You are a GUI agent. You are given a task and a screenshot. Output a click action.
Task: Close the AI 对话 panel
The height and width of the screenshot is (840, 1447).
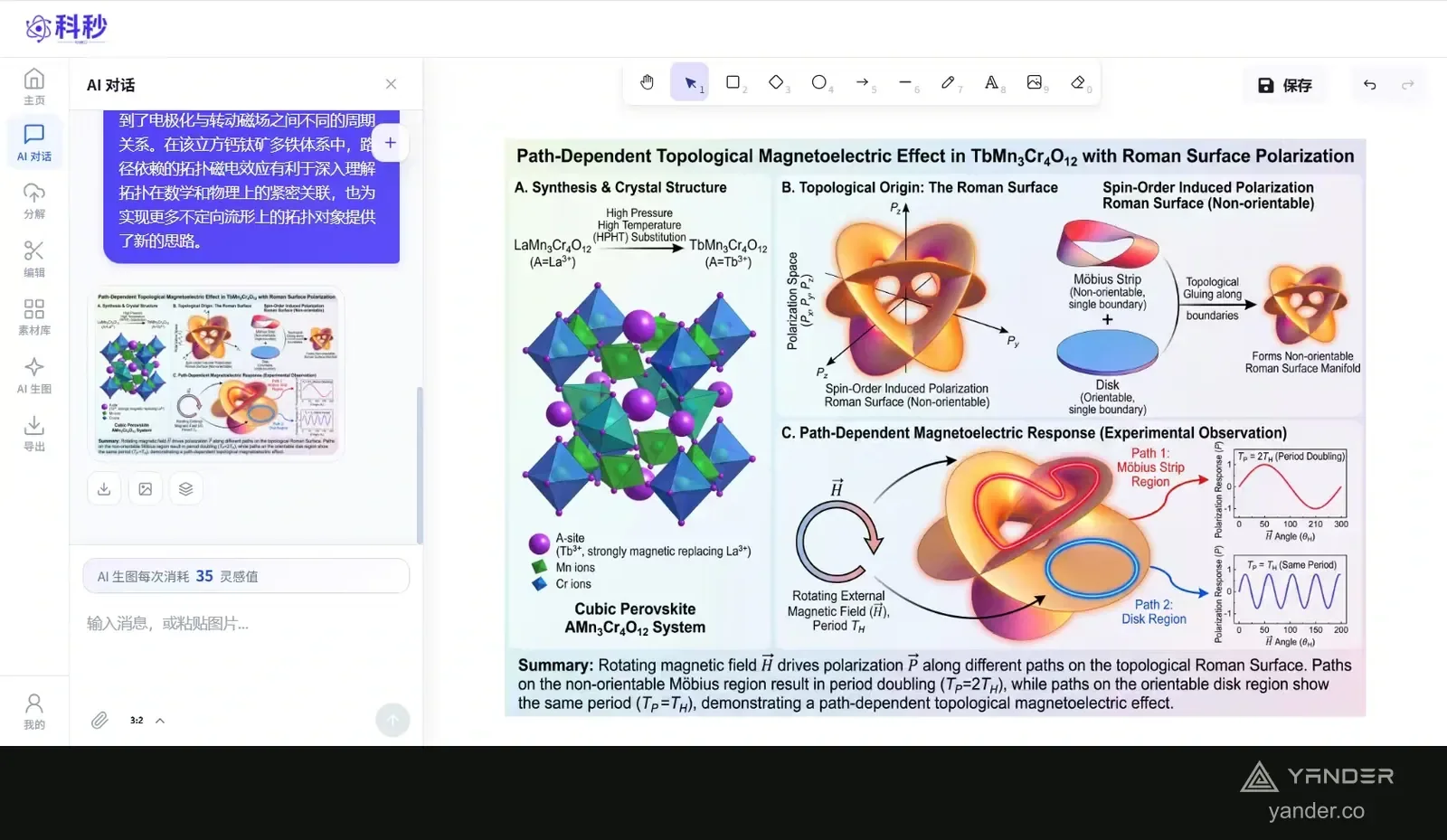click(391, 84)
